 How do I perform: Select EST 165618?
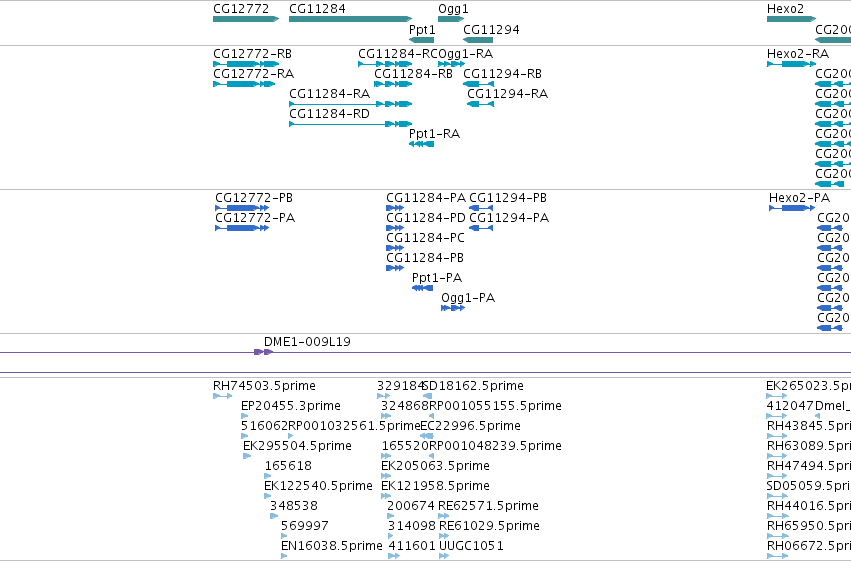click(268, 476)
